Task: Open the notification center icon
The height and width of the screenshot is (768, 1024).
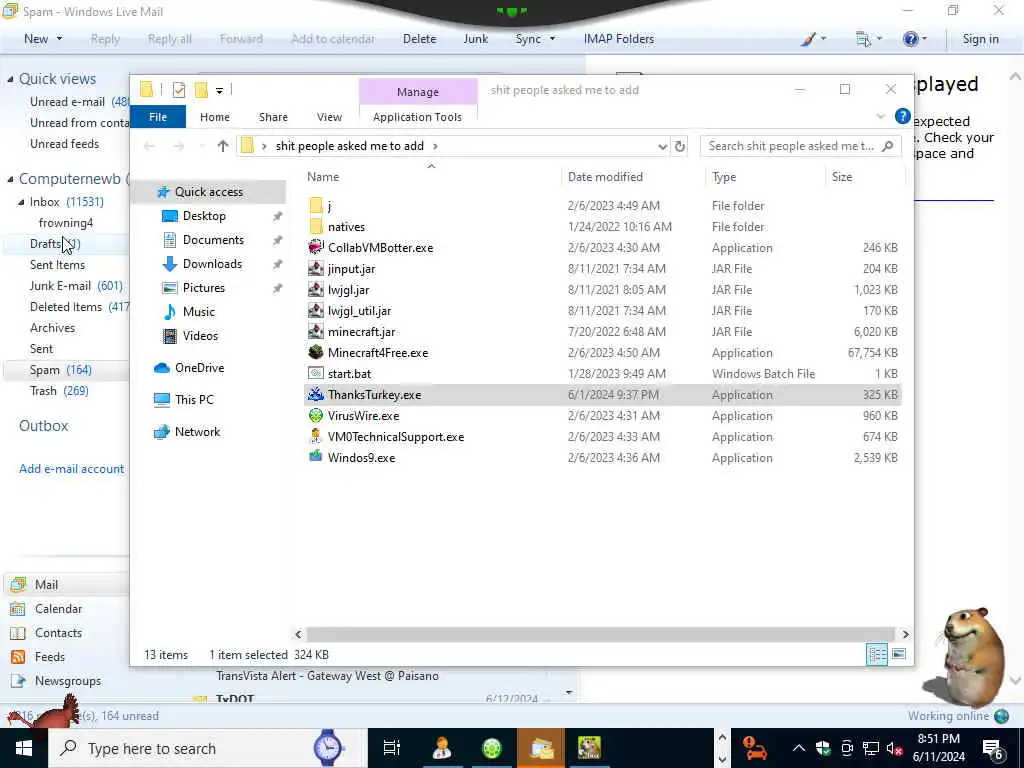Action: pyautogui.click(x=993, y=748)
